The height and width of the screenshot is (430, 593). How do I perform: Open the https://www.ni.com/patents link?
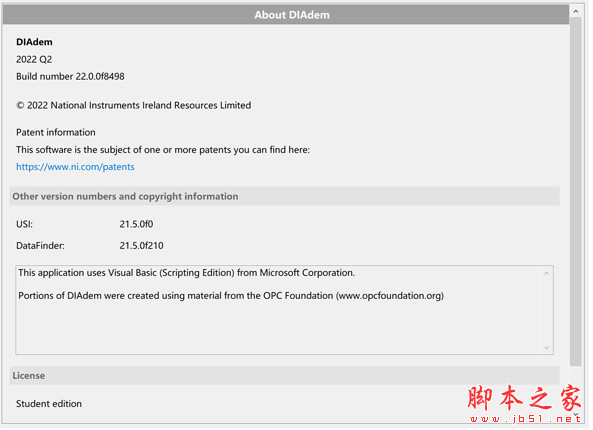pyautogui.click(x=75, y=167)
